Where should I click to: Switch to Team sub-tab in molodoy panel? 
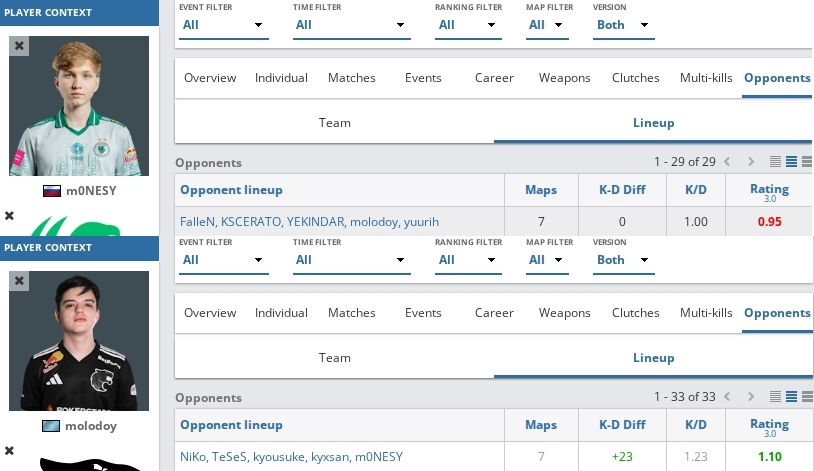coord(335,358)
